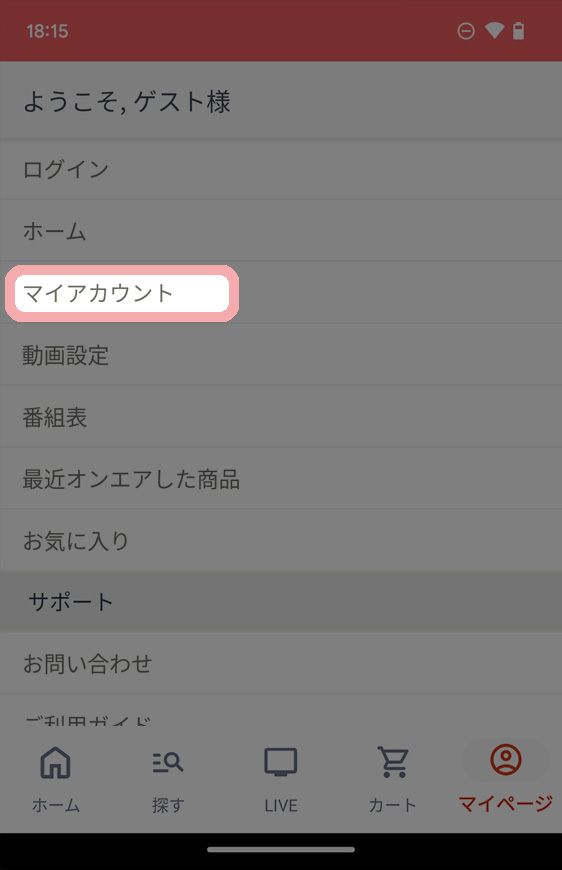
Task: Select the マイページ profile icon
Action: tap(505, 760)
